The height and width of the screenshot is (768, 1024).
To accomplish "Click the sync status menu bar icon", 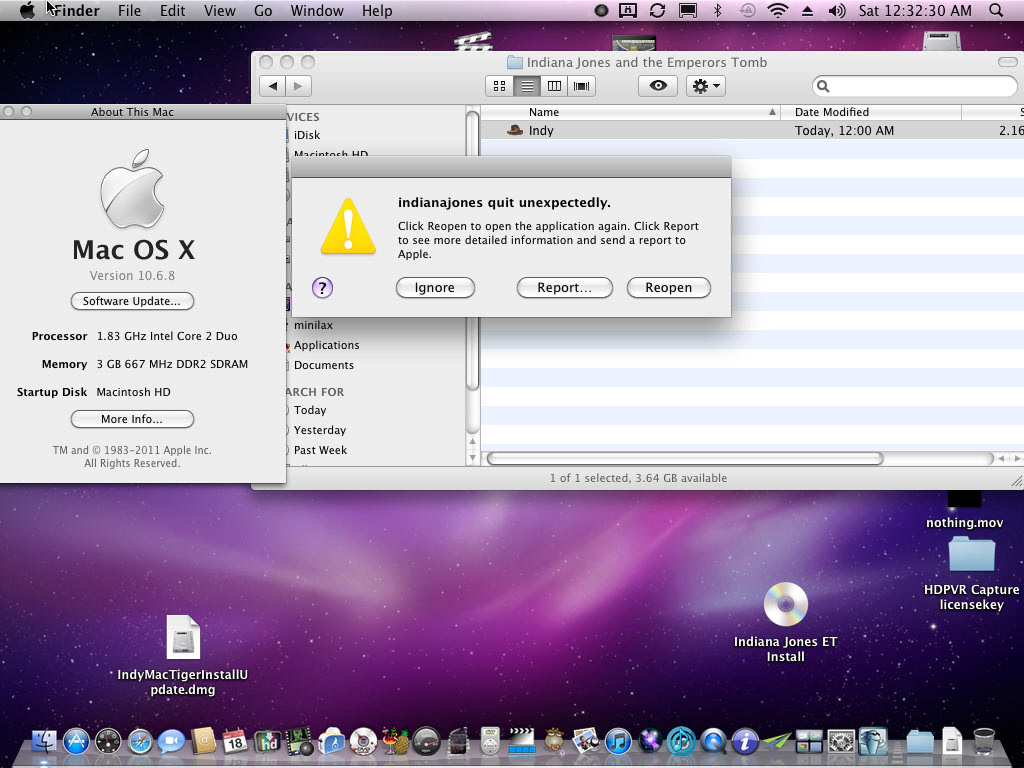I will pos(657,10).
